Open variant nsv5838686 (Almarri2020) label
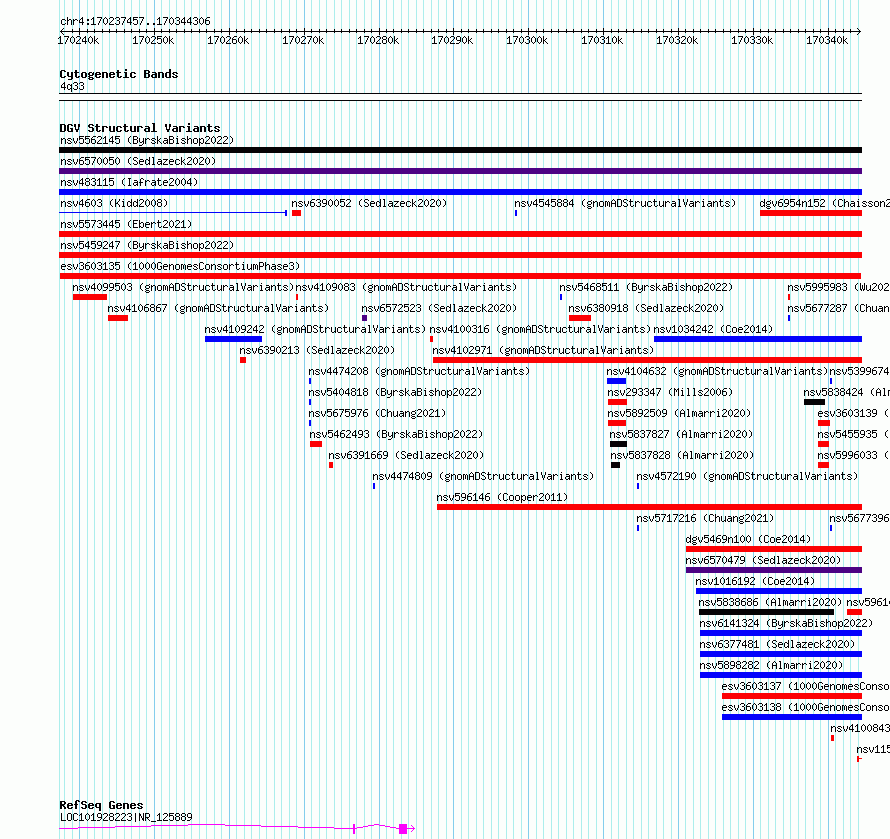Viewport: 890px width, 839px height. [x=770, y=602]
